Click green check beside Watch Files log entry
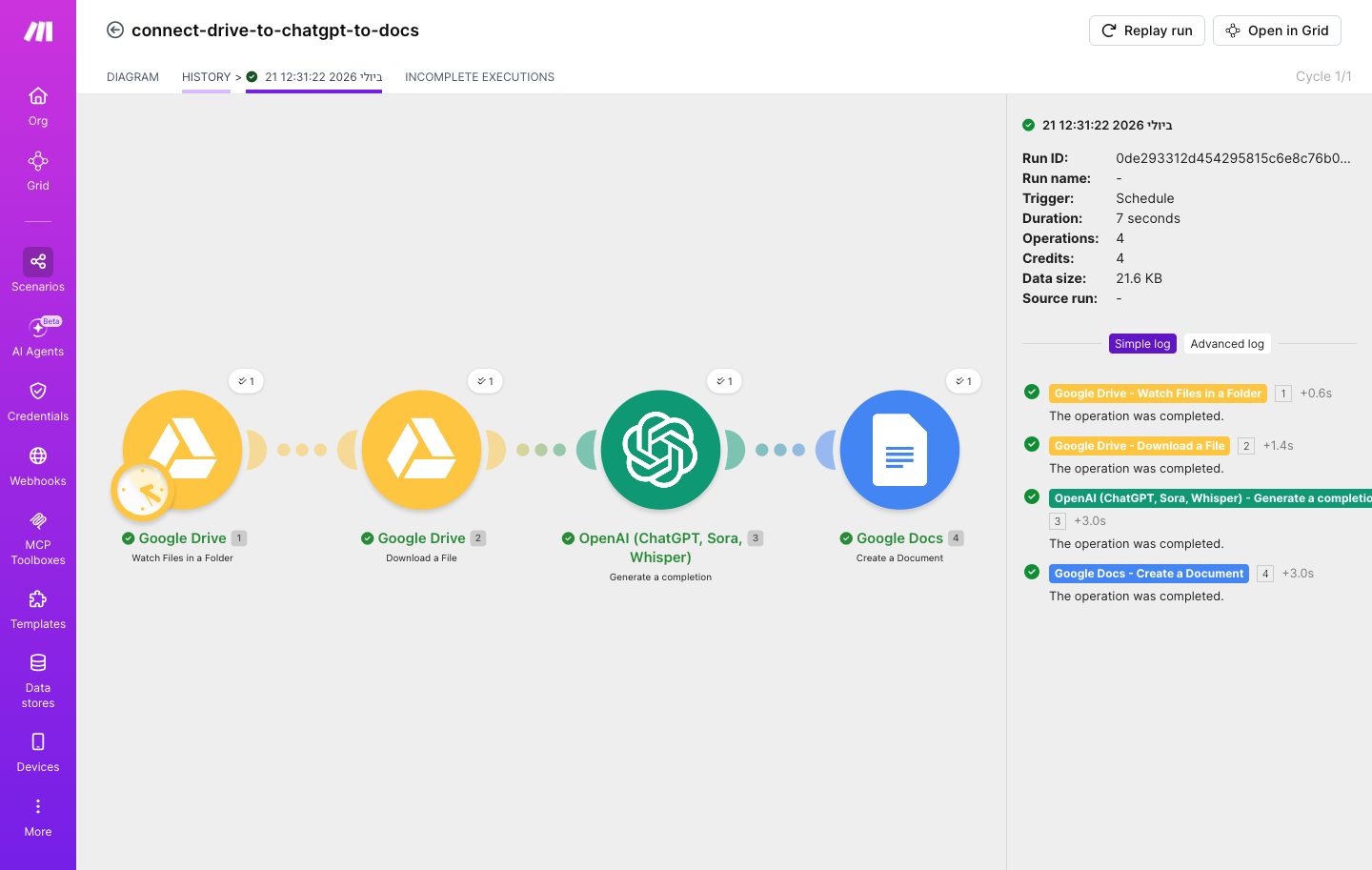 coord(1032,392)
